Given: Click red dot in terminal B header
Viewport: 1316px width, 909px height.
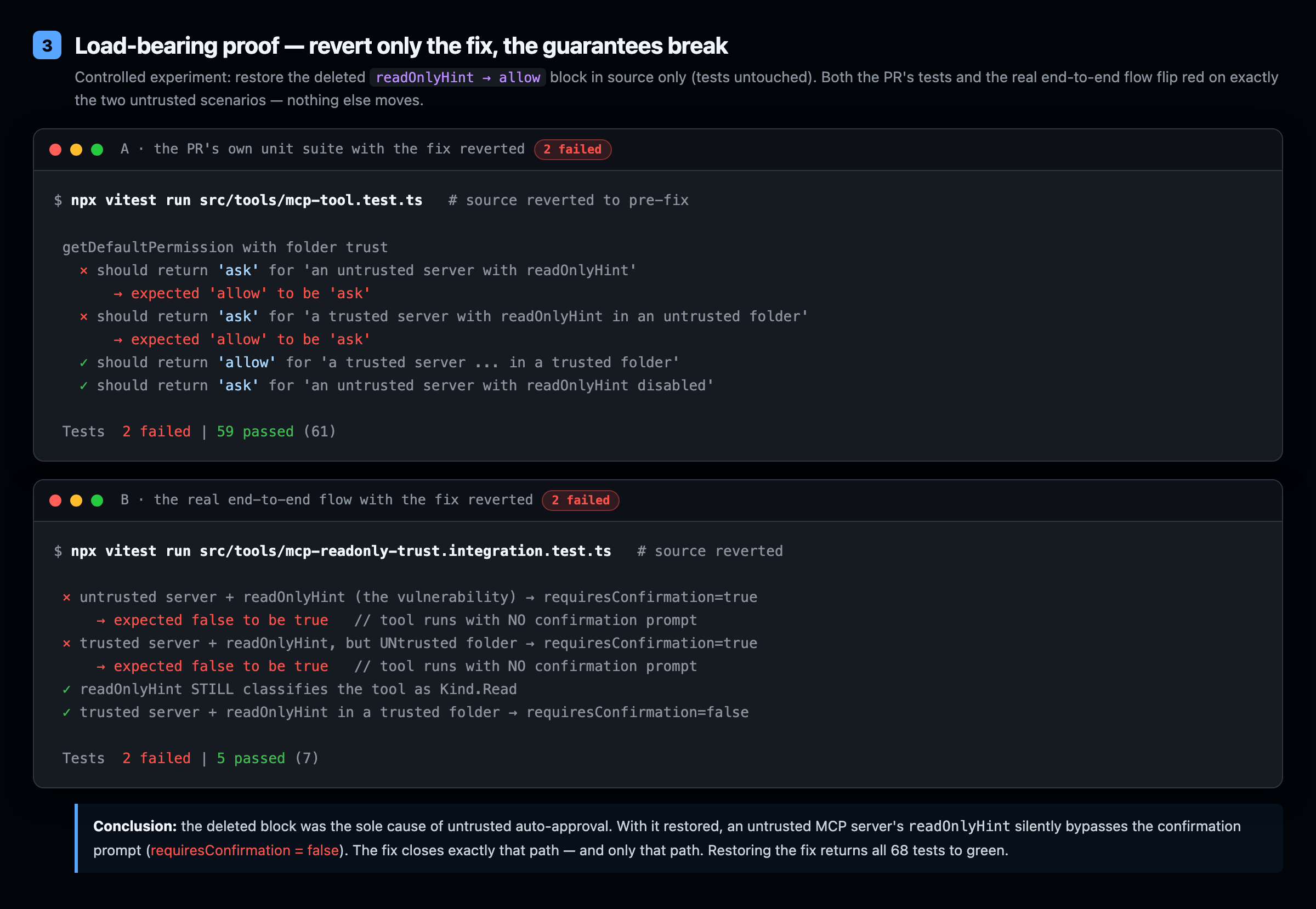Looking at the screenshot, I should coord(55,501).
